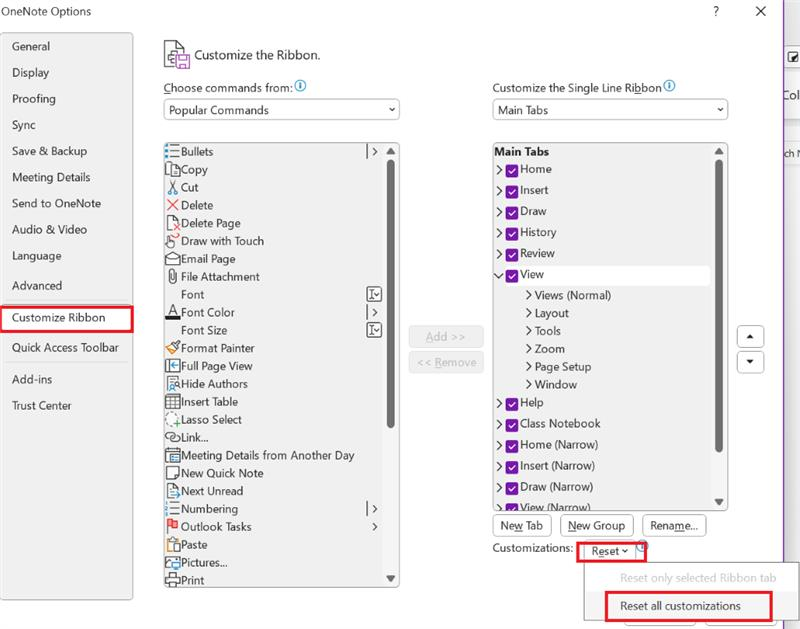Collapse the View tab tree node
The width and height of the screenshot is (800, 629).
coord(499,275)
